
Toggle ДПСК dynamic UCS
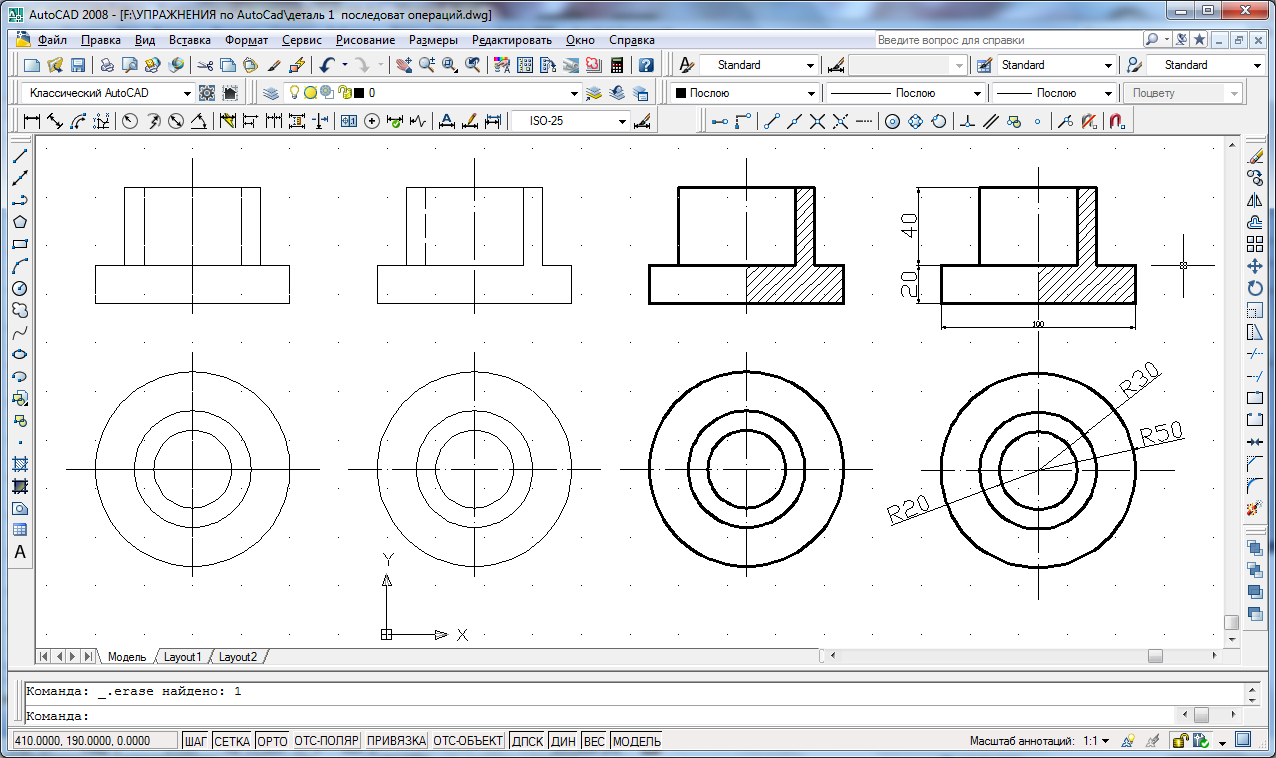(527, 741)
